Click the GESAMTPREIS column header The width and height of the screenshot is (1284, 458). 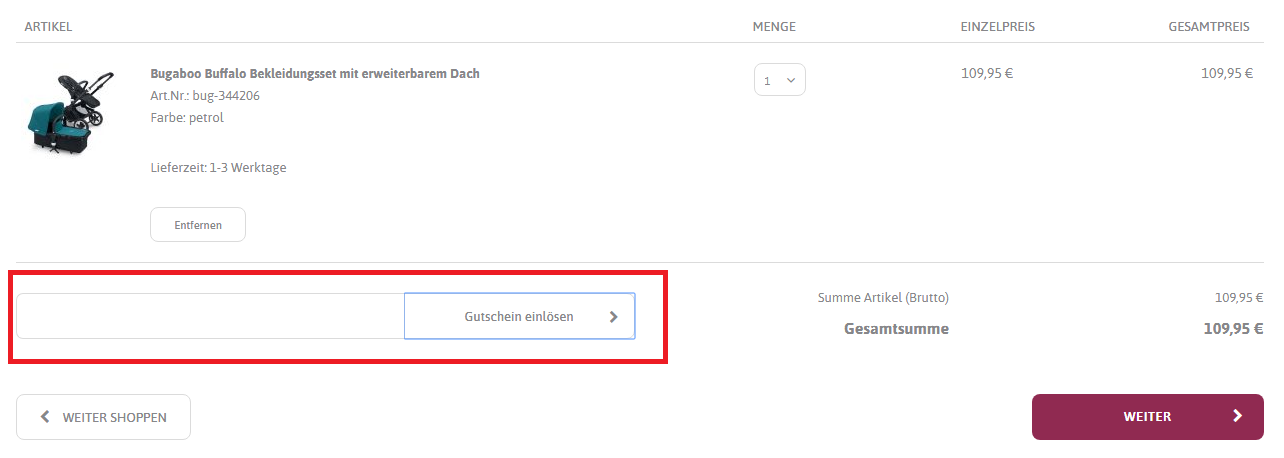1208,27
